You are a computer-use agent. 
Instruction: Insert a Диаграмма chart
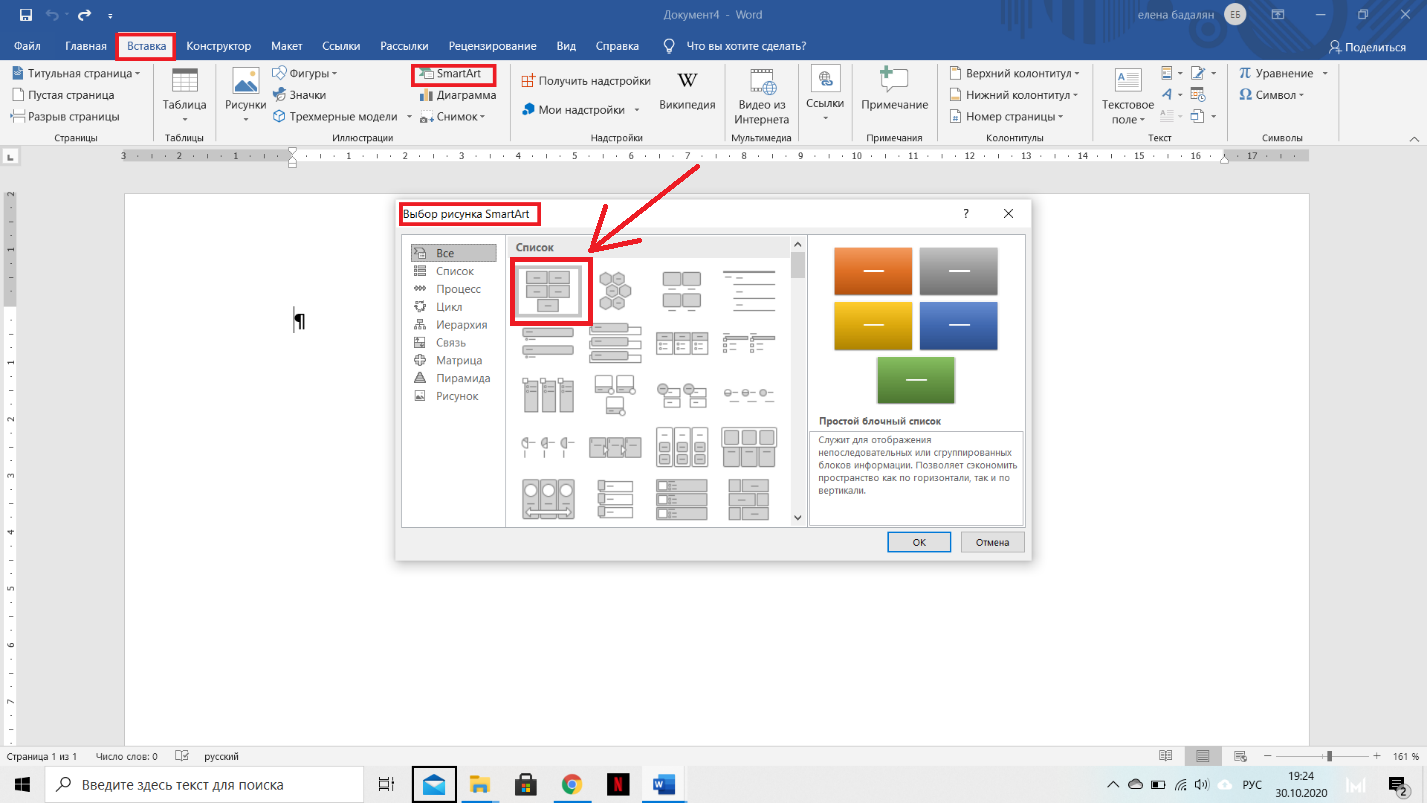pos(458,95)
